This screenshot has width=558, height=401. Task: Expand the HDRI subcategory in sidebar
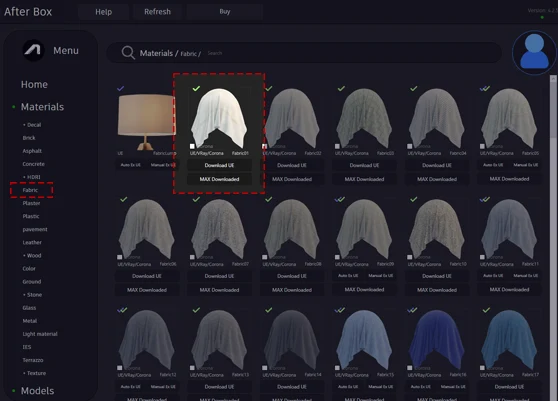coord(32,177)
